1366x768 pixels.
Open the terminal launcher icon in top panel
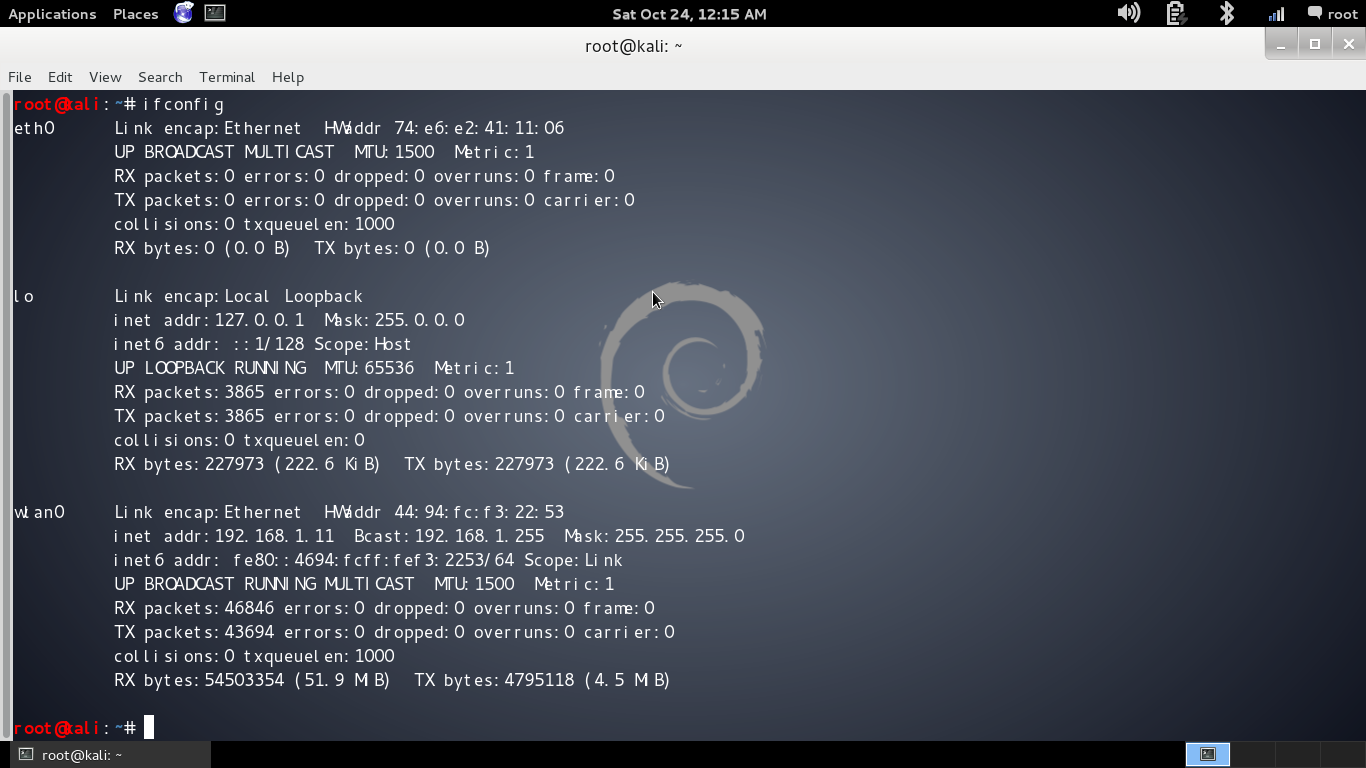[215, 13]
